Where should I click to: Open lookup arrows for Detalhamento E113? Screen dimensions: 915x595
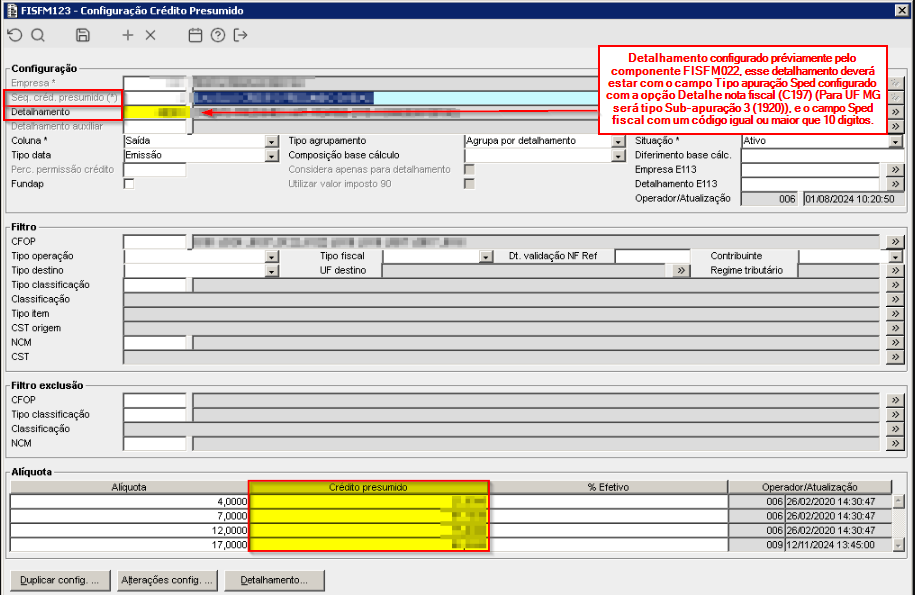pos(895,184)
